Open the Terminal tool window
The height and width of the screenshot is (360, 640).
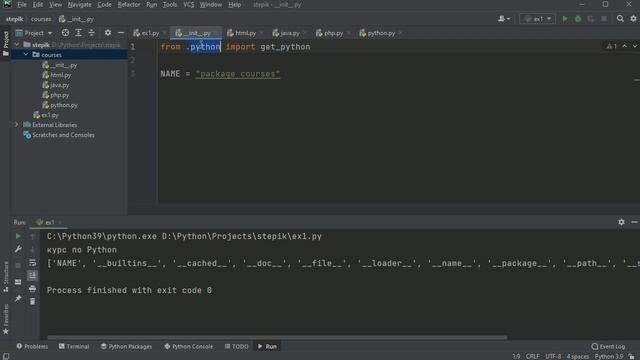pos(74,347)
